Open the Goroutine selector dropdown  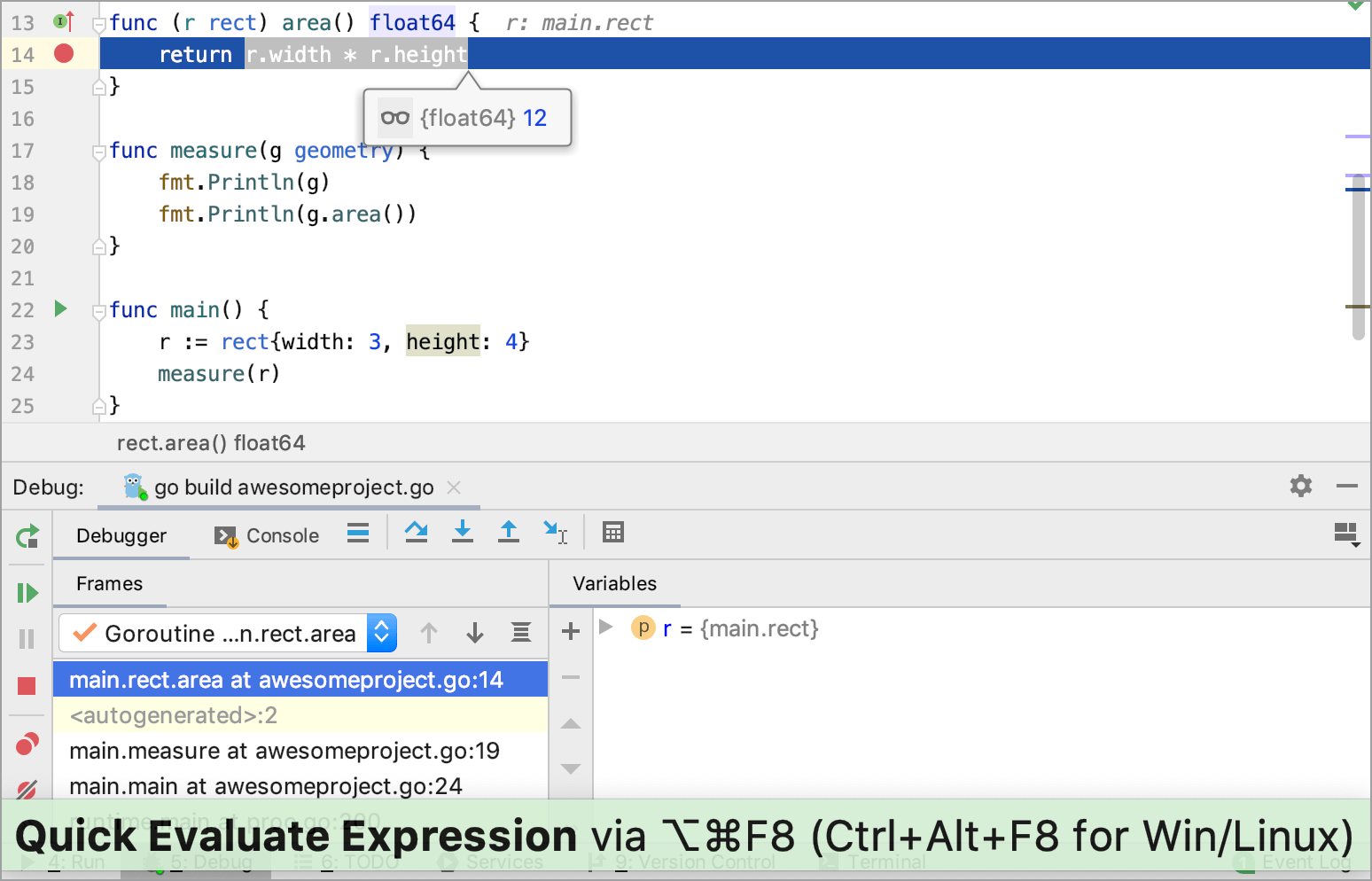coord(228,633)
